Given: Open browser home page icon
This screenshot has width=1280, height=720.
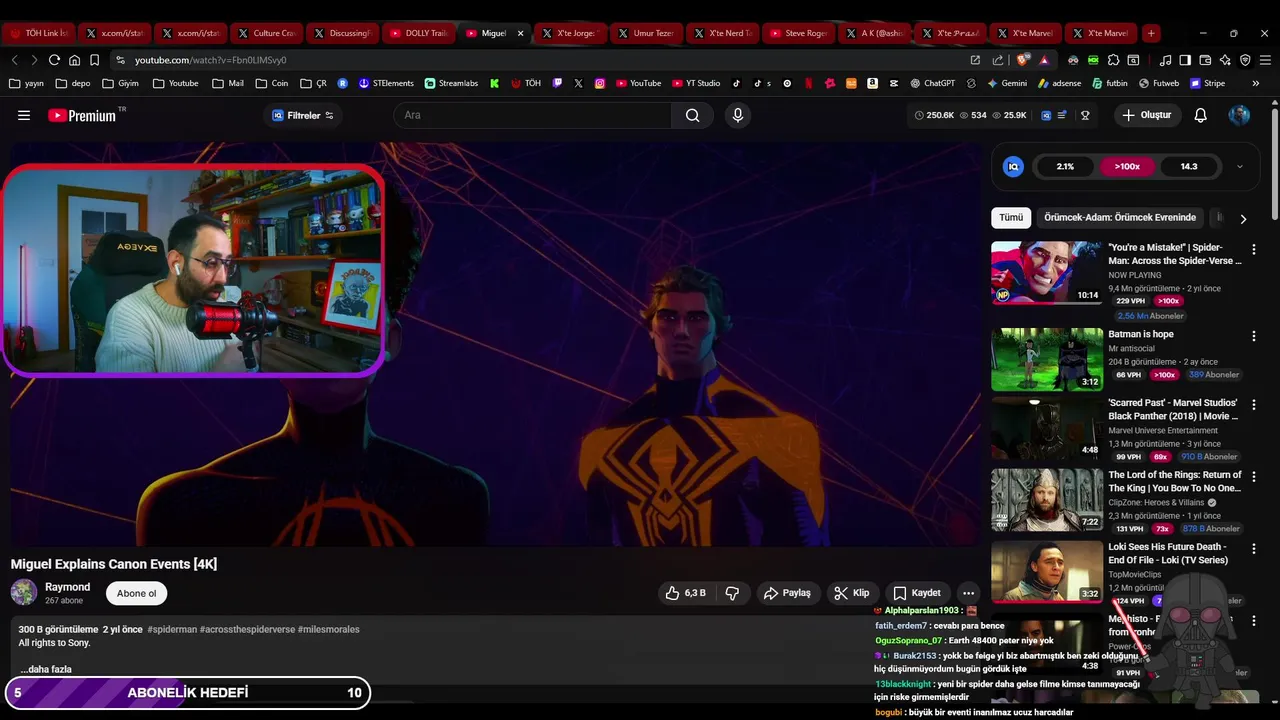Looking at the screenshot, I should (74, 60).
